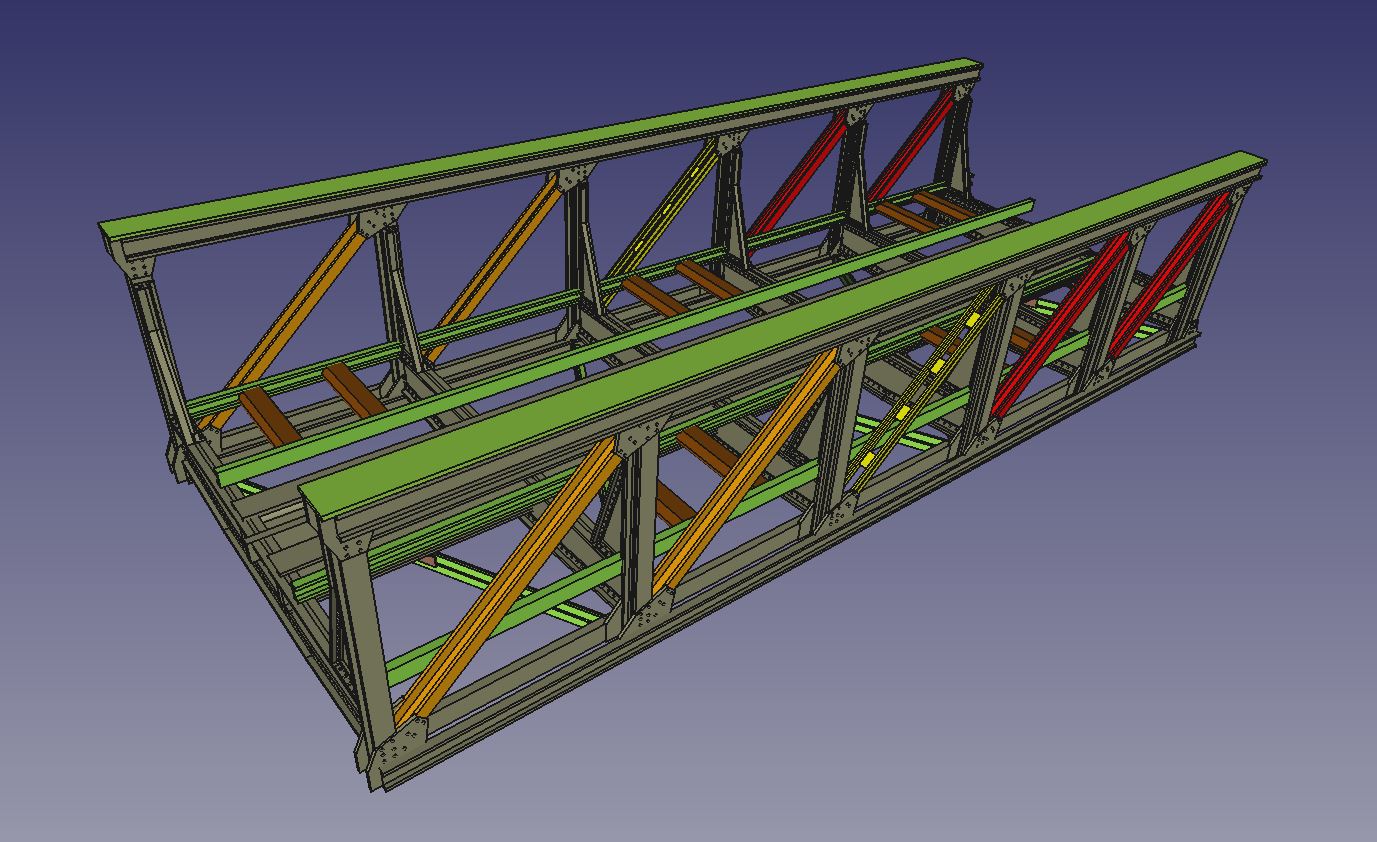Pick the second orange diagonal on front truss
This screenshot has height=842, width=1377.
[745, 470]
